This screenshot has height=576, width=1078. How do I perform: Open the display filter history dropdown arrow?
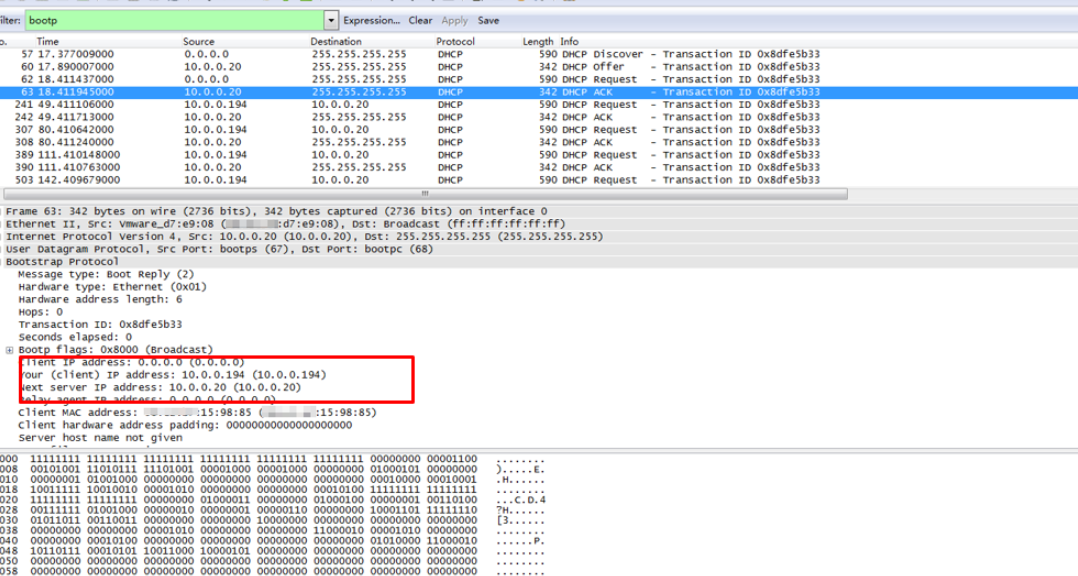point(331,21)
